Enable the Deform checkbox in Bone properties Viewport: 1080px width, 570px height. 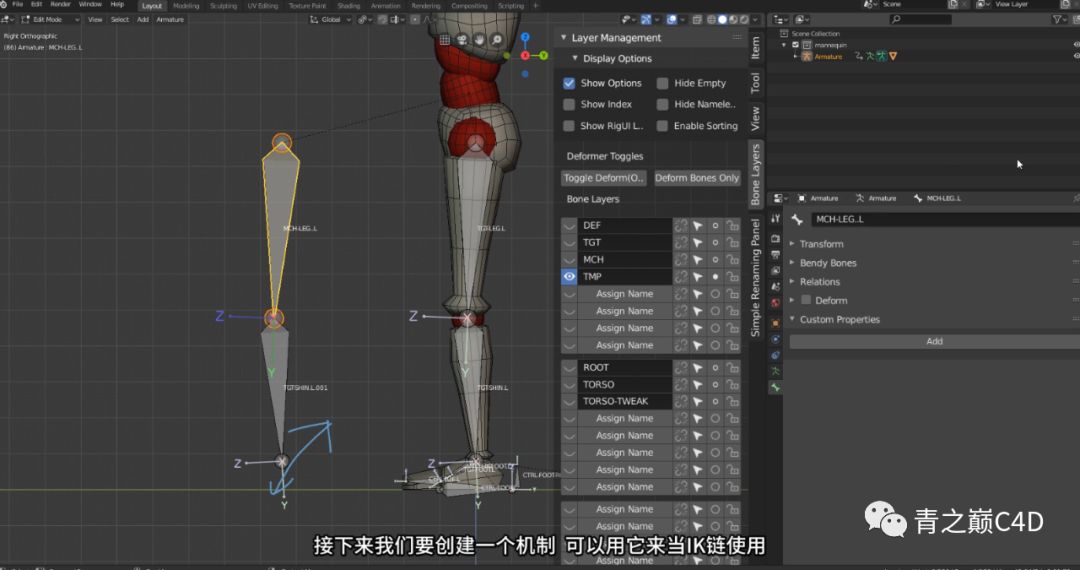coord(806,300)
